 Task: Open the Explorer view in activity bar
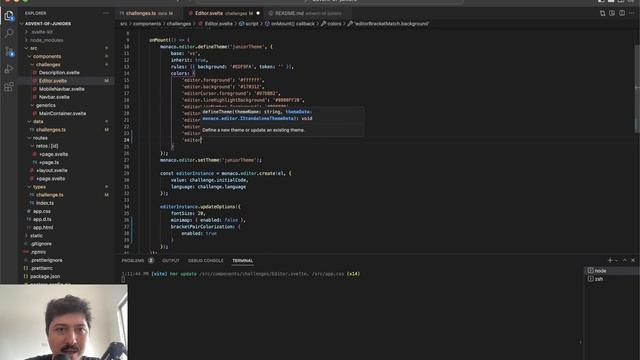9,16
